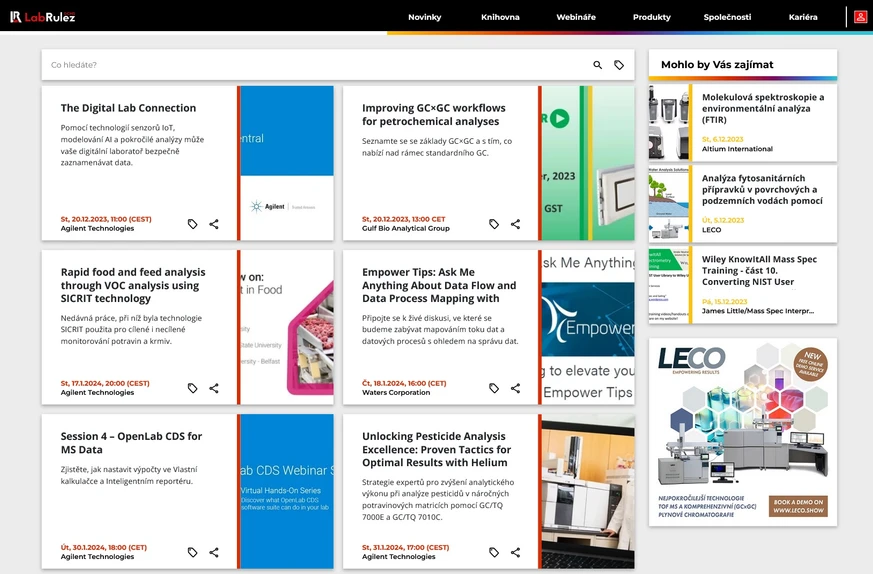Tag the Empower Tips webinar

(x=494, y=388)
